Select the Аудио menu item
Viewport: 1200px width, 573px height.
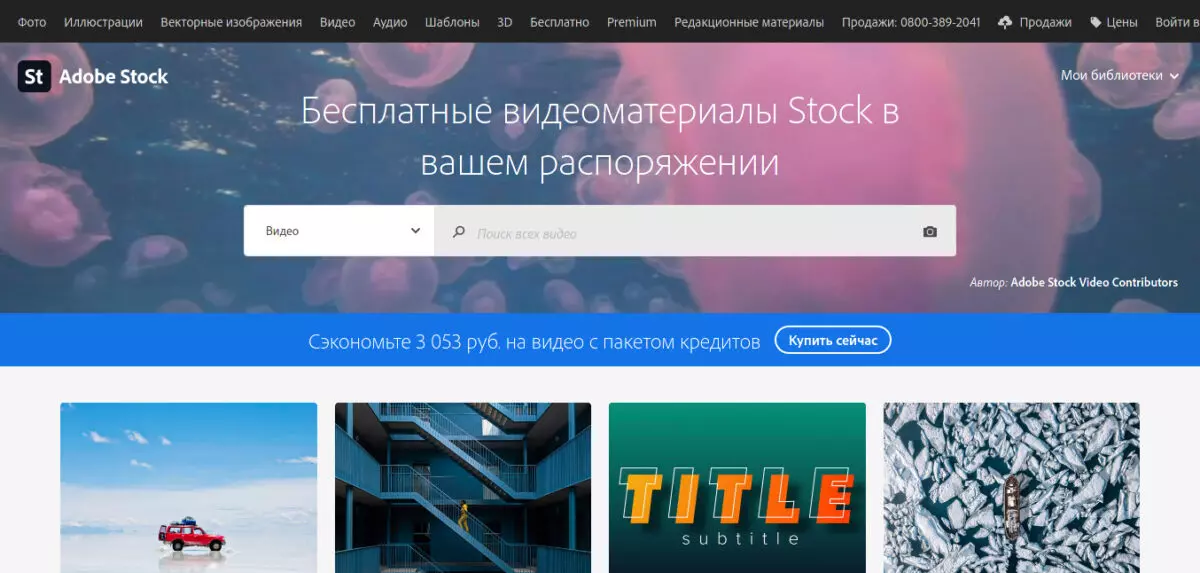390,22
